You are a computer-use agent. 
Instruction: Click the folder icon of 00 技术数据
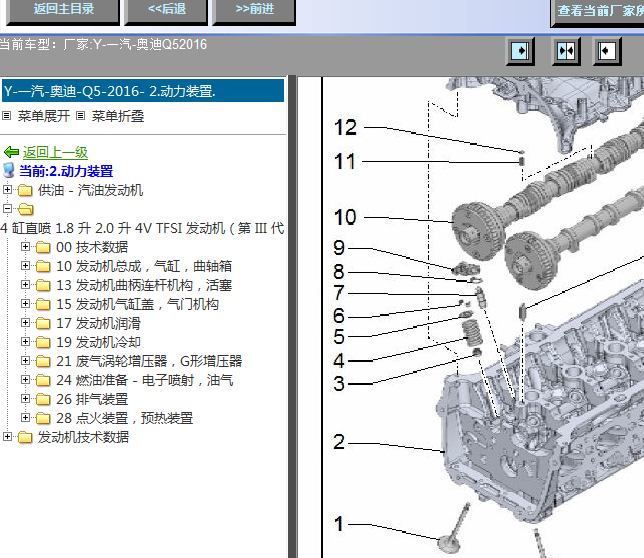pyautogui.click(x=43, y=247)
